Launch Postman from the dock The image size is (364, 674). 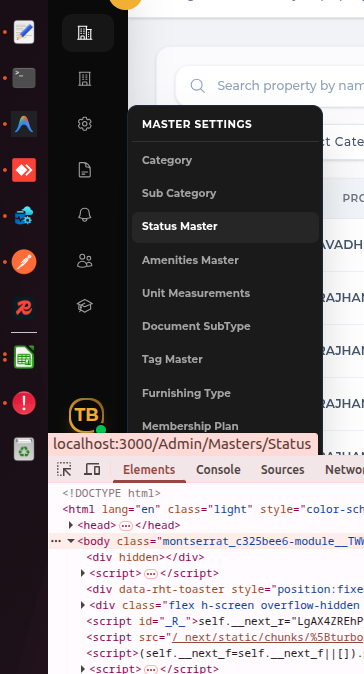(x=24, y=262)
